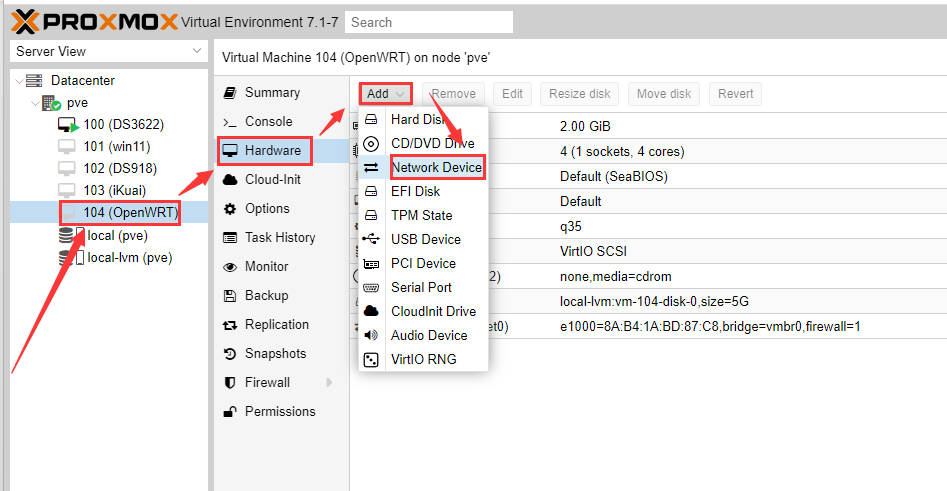This screenshot has width=947, height=491.
Task: Select Network Device from Add menu
Action: click(x=436, y=168)
